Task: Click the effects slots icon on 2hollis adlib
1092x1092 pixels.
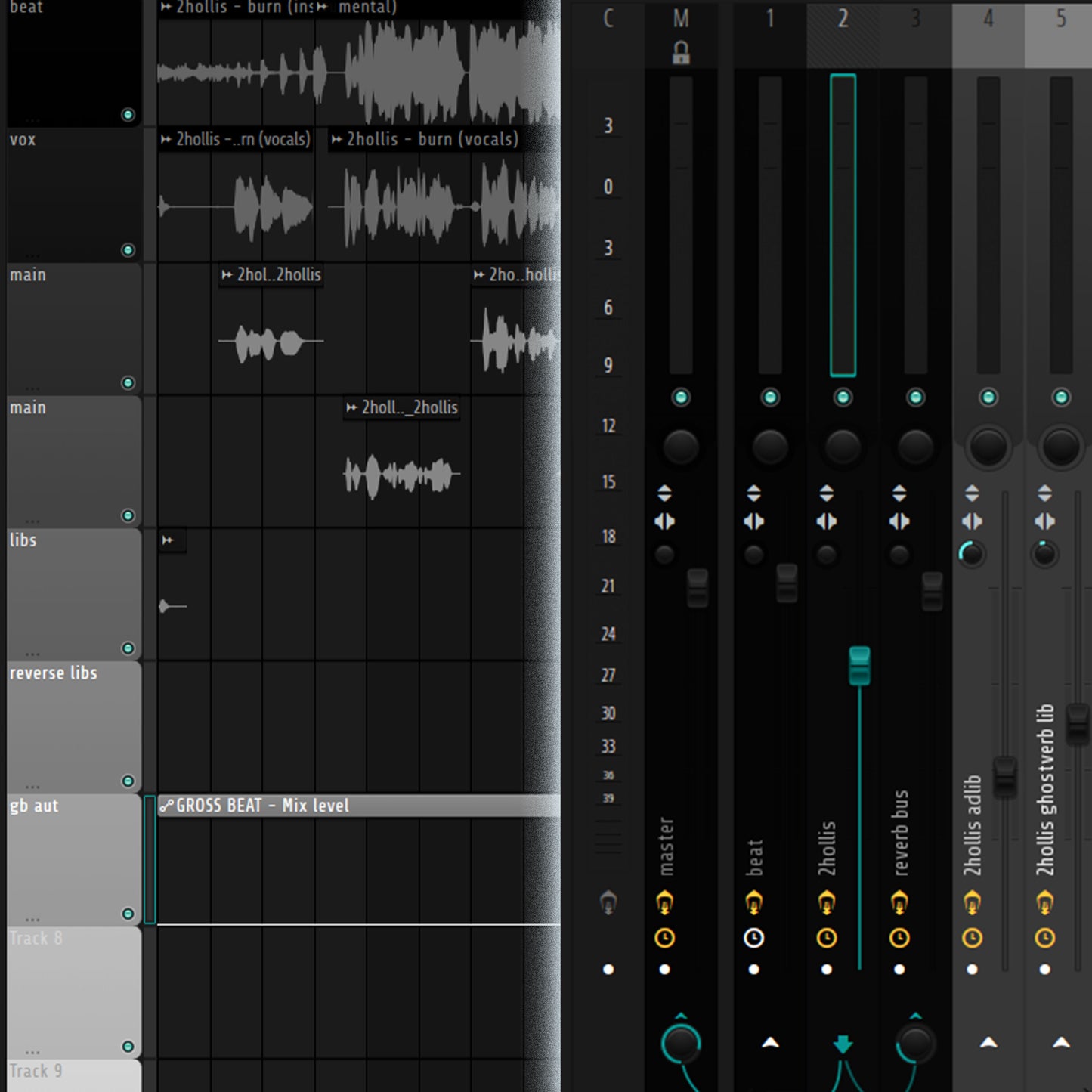Action: pyautogui.click(x=972, y=902)
